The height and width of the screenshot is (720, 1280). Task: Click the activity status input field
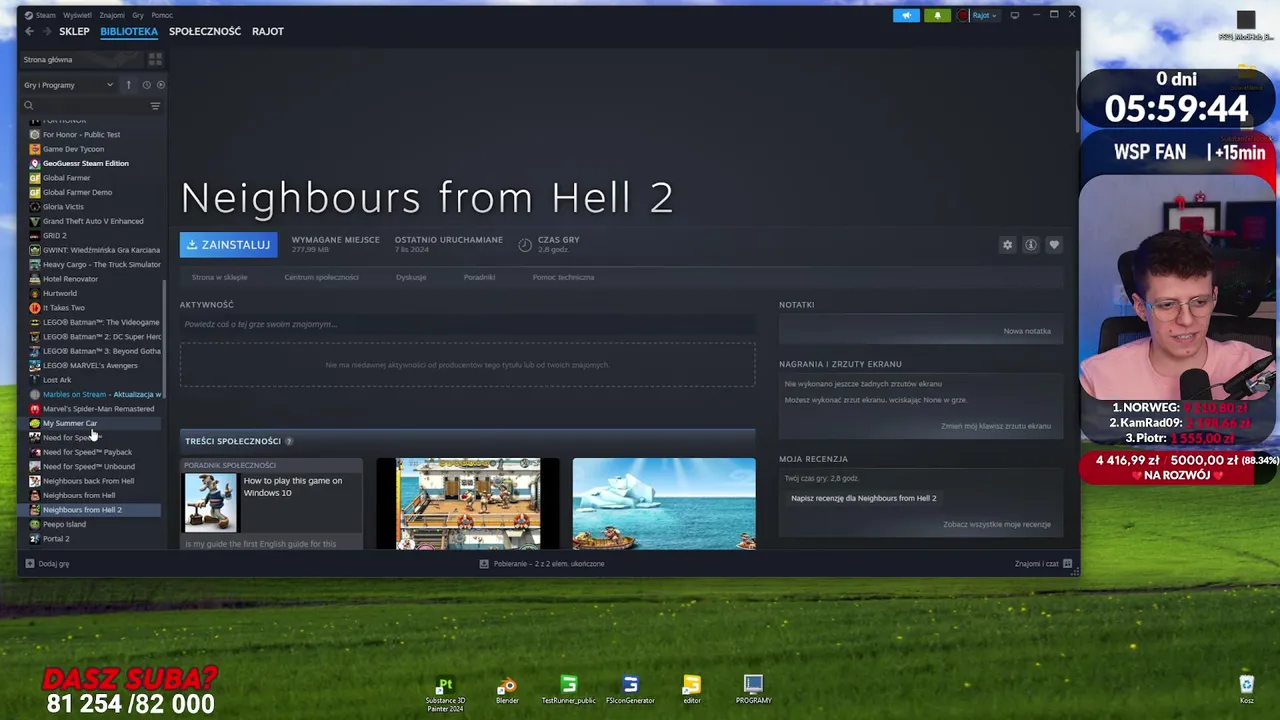pos(467,324)
